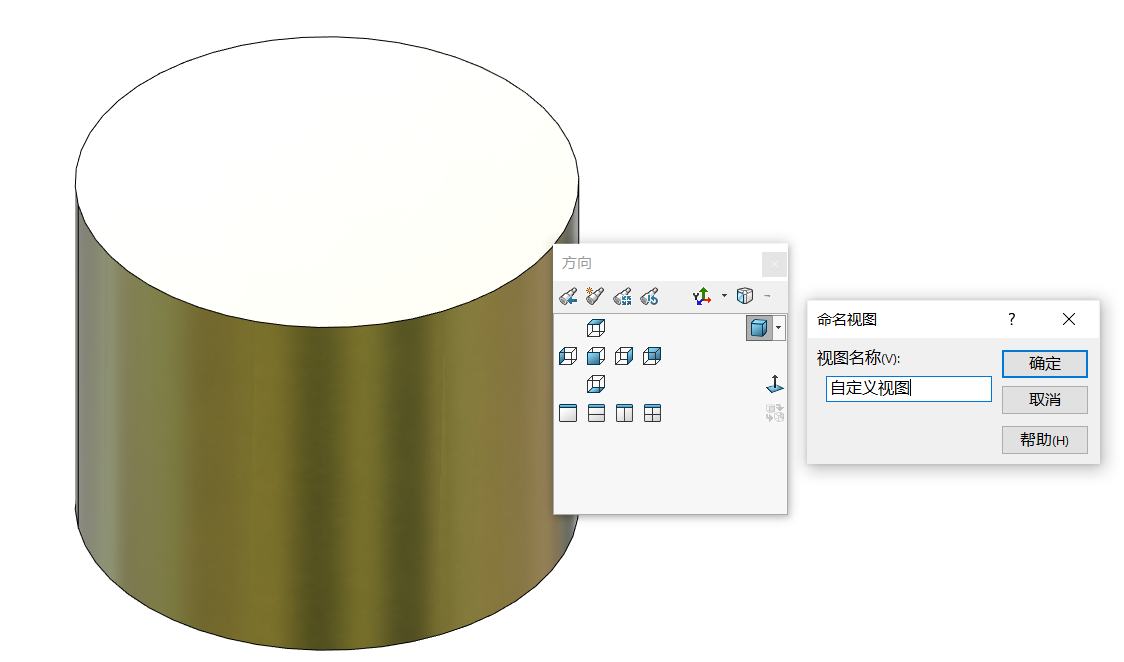
Task: Open help with 帮助(H) button
Action: [x=1044, y=440]
